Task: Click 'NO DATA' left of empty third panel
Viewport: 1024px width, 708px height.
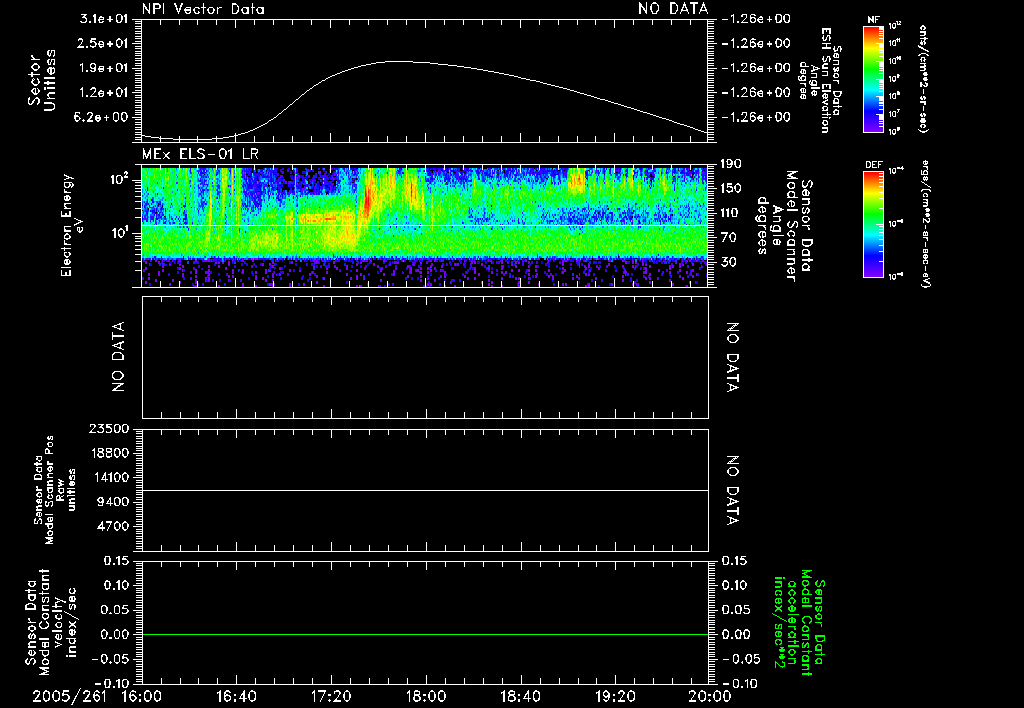Action: [x=118, y=357]
